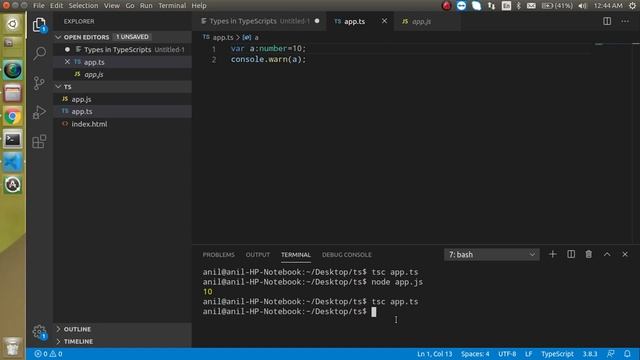Open the system settings gear in top bar
640x360 pixels.
[632, 6]
